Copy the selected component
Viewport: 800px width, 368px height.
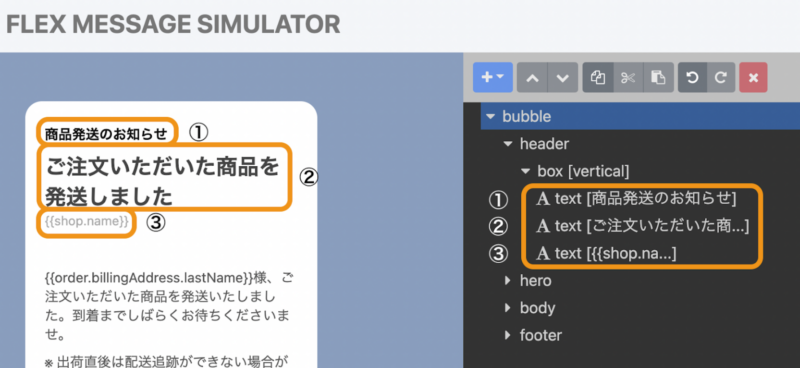pyautogui.click(x=598, y=78)
